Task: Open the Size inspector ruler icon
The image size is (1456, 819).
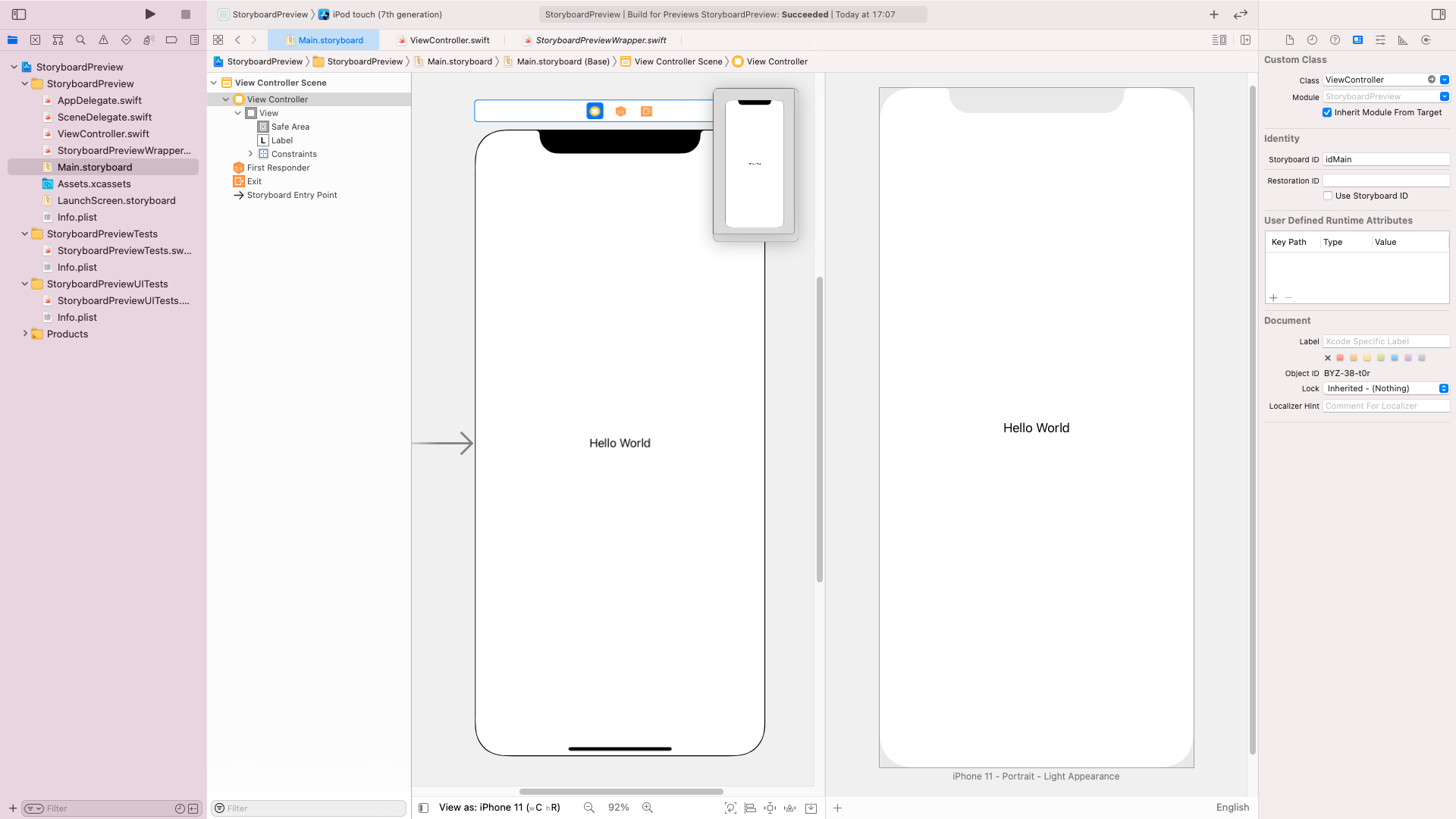Action: 1403,39
